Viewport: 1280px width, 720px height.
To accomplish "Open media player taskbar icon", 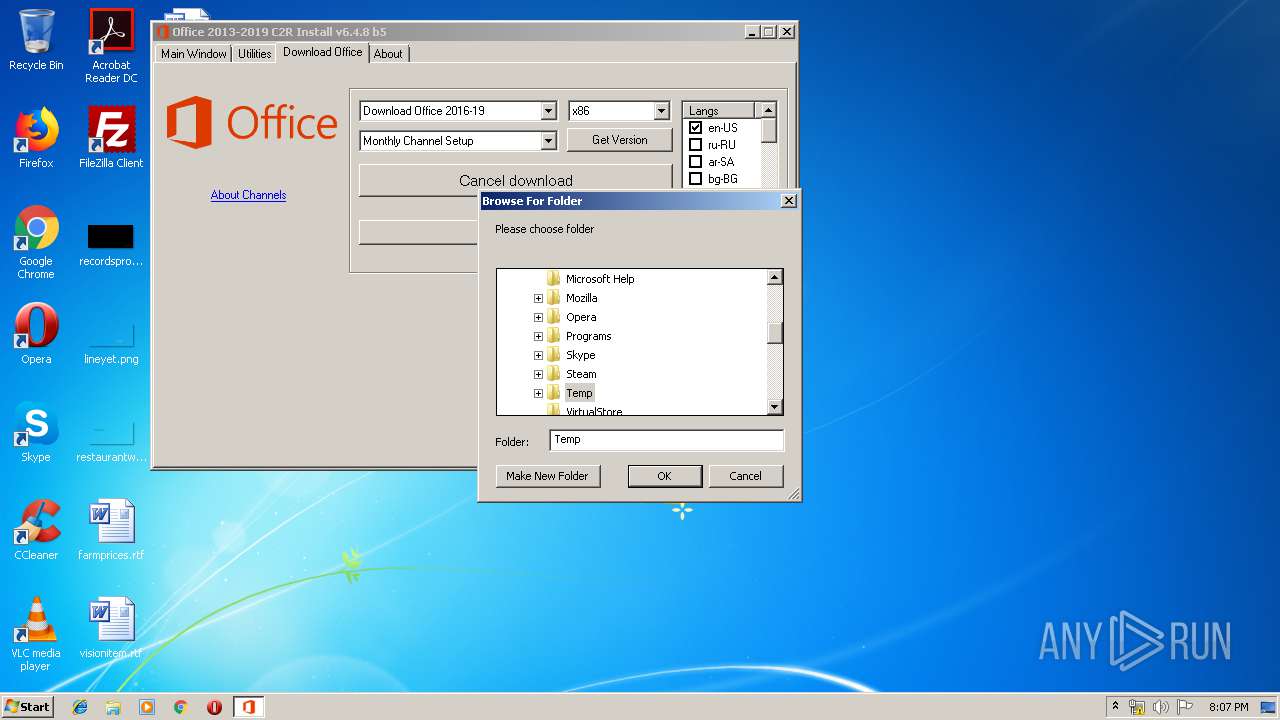I will 147,707.
